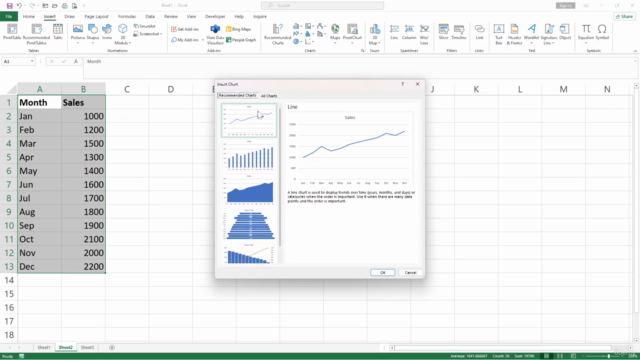The width and height of the screenshot is (640, 360).
Task: Open the Maps chart dropdown
Action: coord(335,43)
